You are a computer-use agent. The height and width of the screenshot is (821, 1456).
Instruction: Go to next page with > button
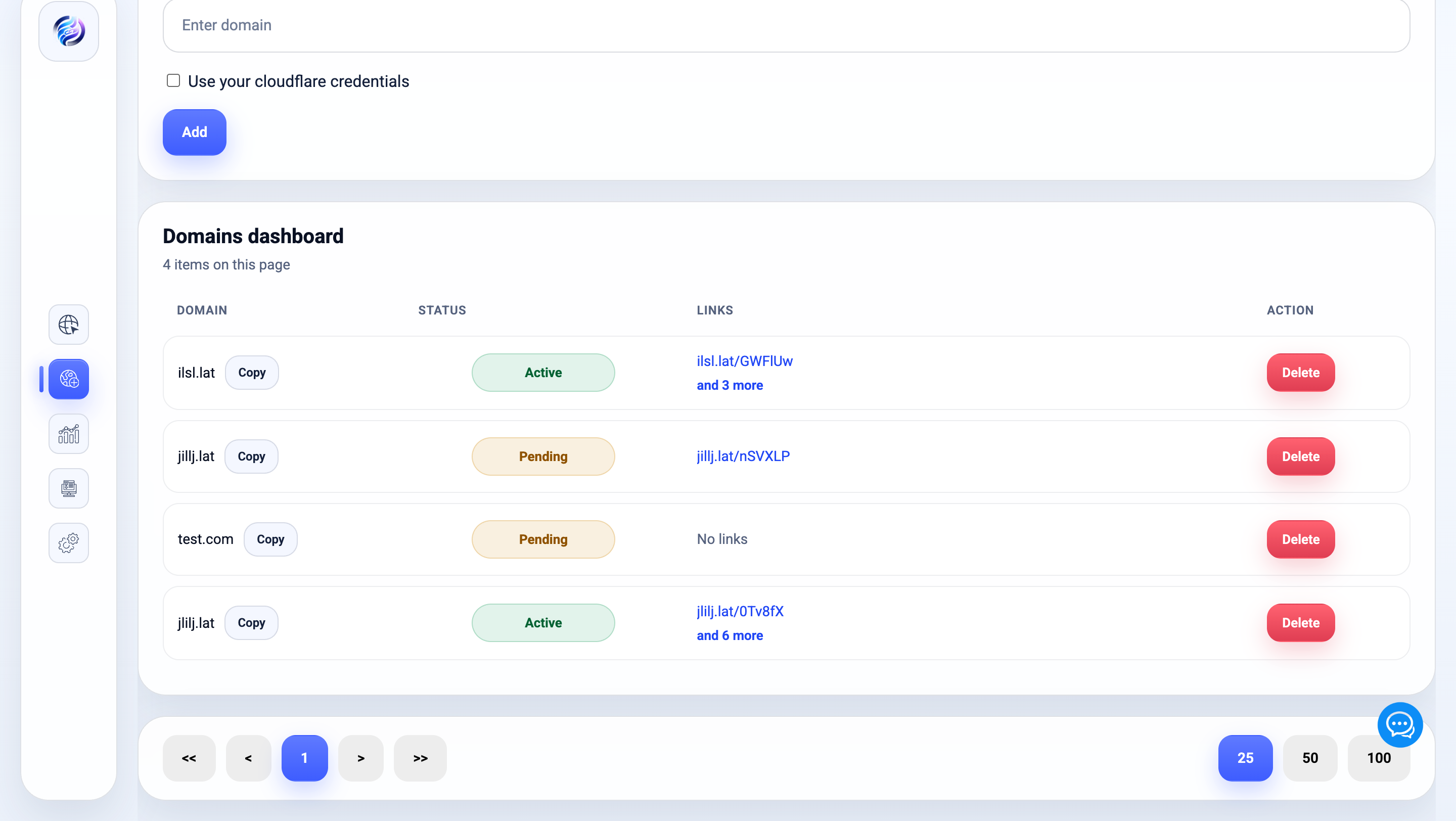(360, 758)
